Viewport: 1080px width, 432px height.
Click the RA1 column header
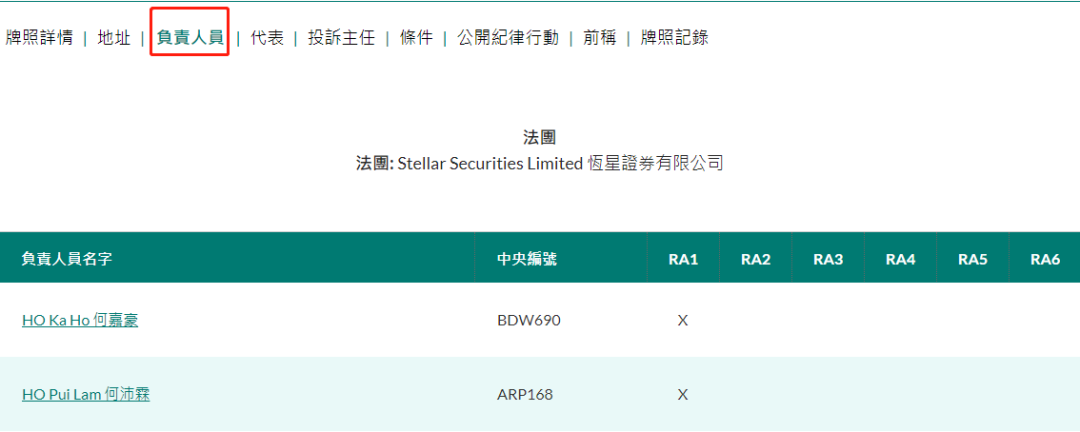[x=683, y=259]
